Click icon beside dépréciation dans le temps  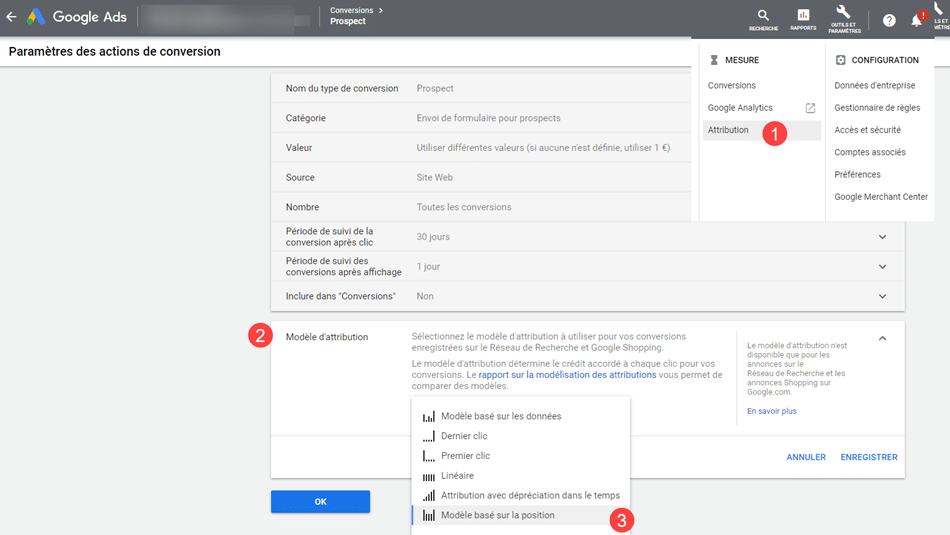(x=428, y=496)
